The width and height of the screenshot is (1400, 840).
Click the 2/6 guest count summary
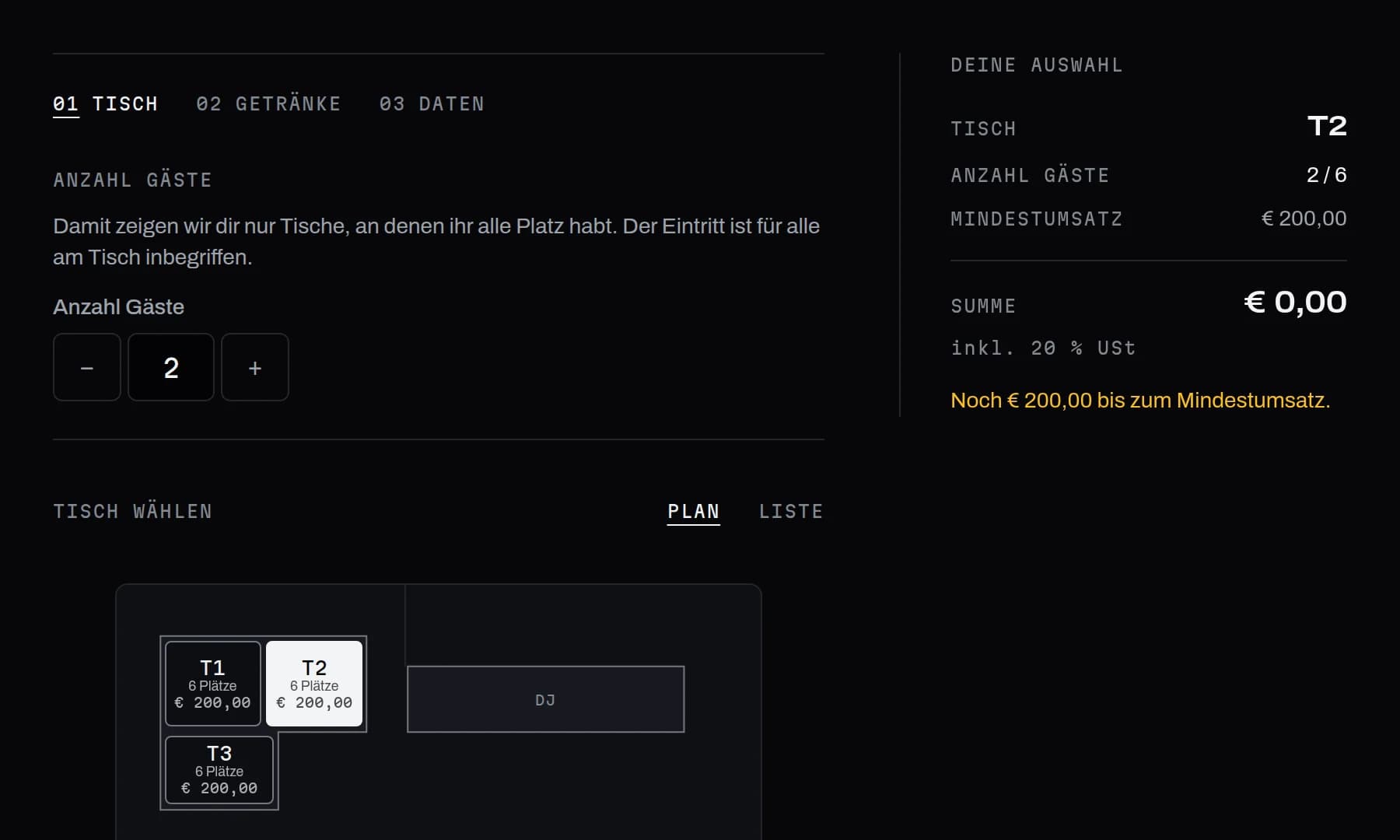[x=1327, y=175]
